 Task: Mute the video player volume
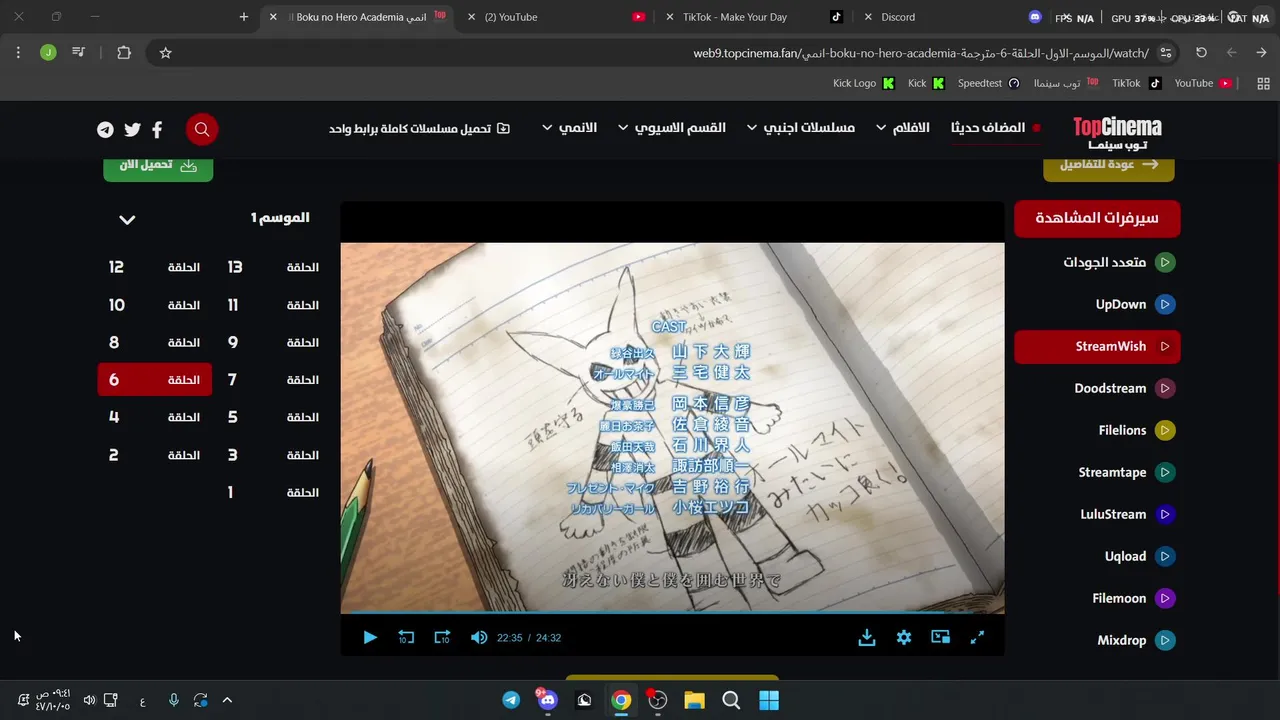[x=479, y=637]
